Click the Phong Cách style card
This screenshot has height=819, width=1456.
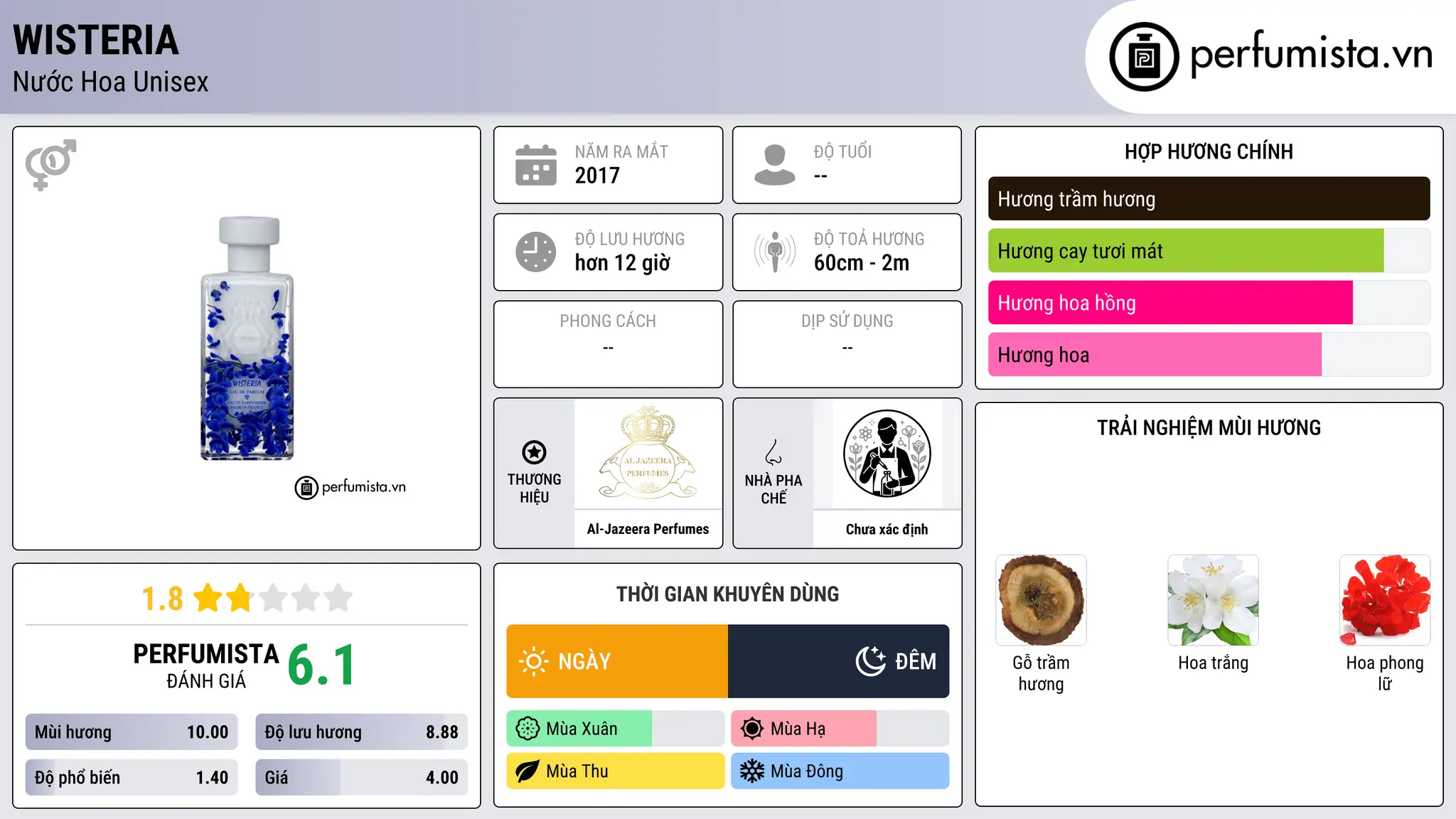click(x=609, y=344)
